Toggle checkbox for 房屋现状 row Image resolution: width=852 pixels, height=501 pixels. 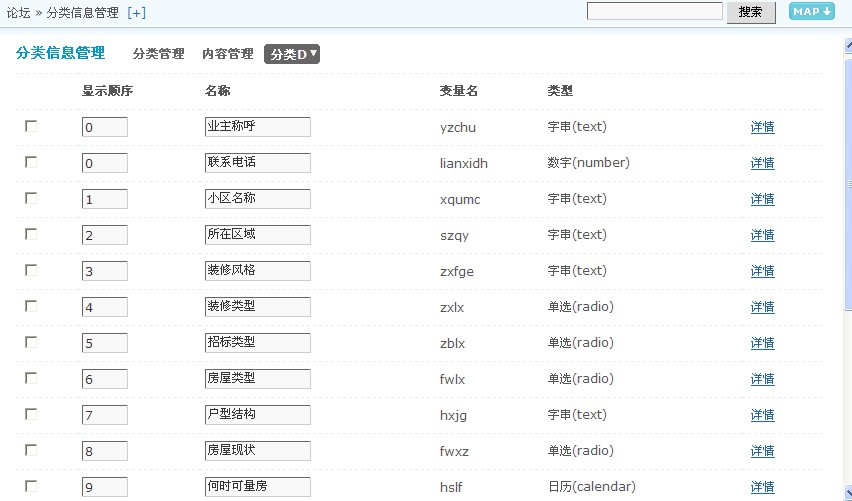point(31,450)
